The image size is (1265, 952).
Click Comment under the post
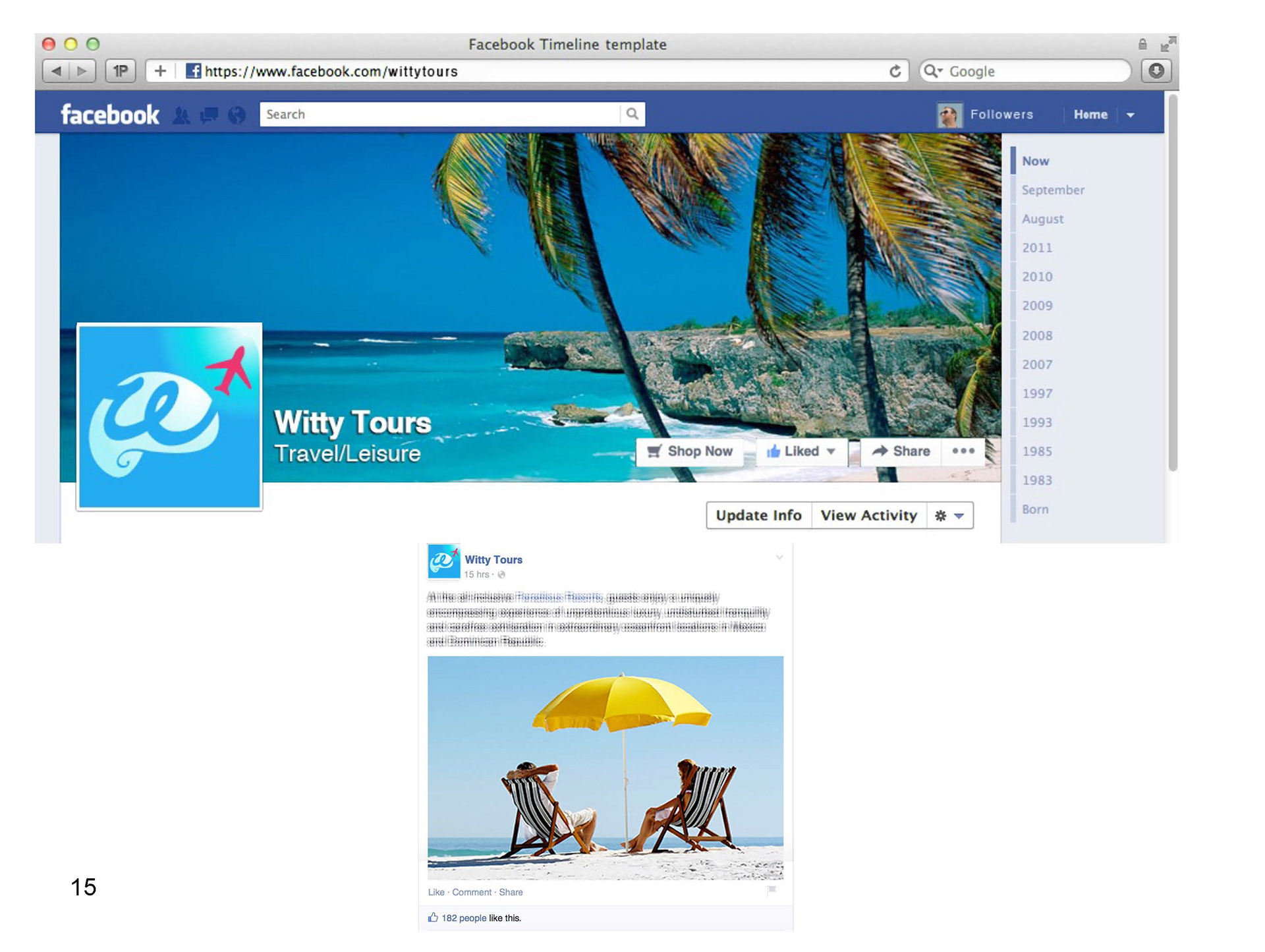(x=472, y=893)
